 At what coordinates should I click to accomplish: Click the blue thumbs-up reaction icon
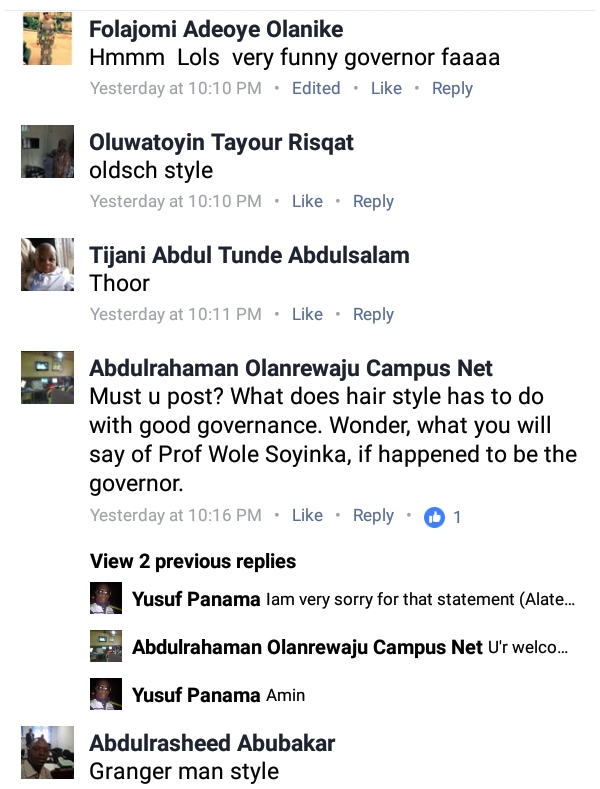pyautogui.click(x=433, y=517)
